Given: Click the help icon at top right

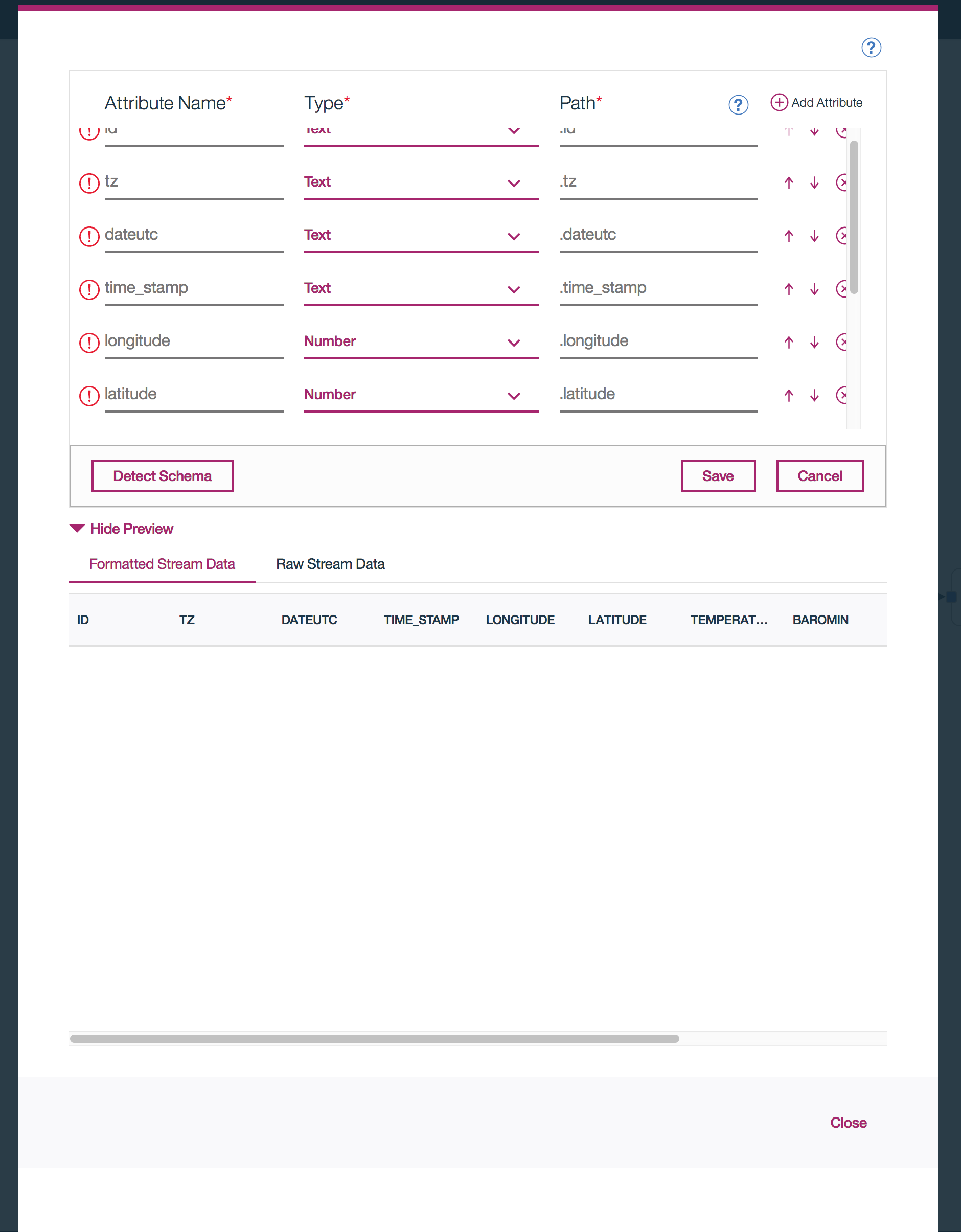Looking at the screenshot, I should [x=871, y=48].
